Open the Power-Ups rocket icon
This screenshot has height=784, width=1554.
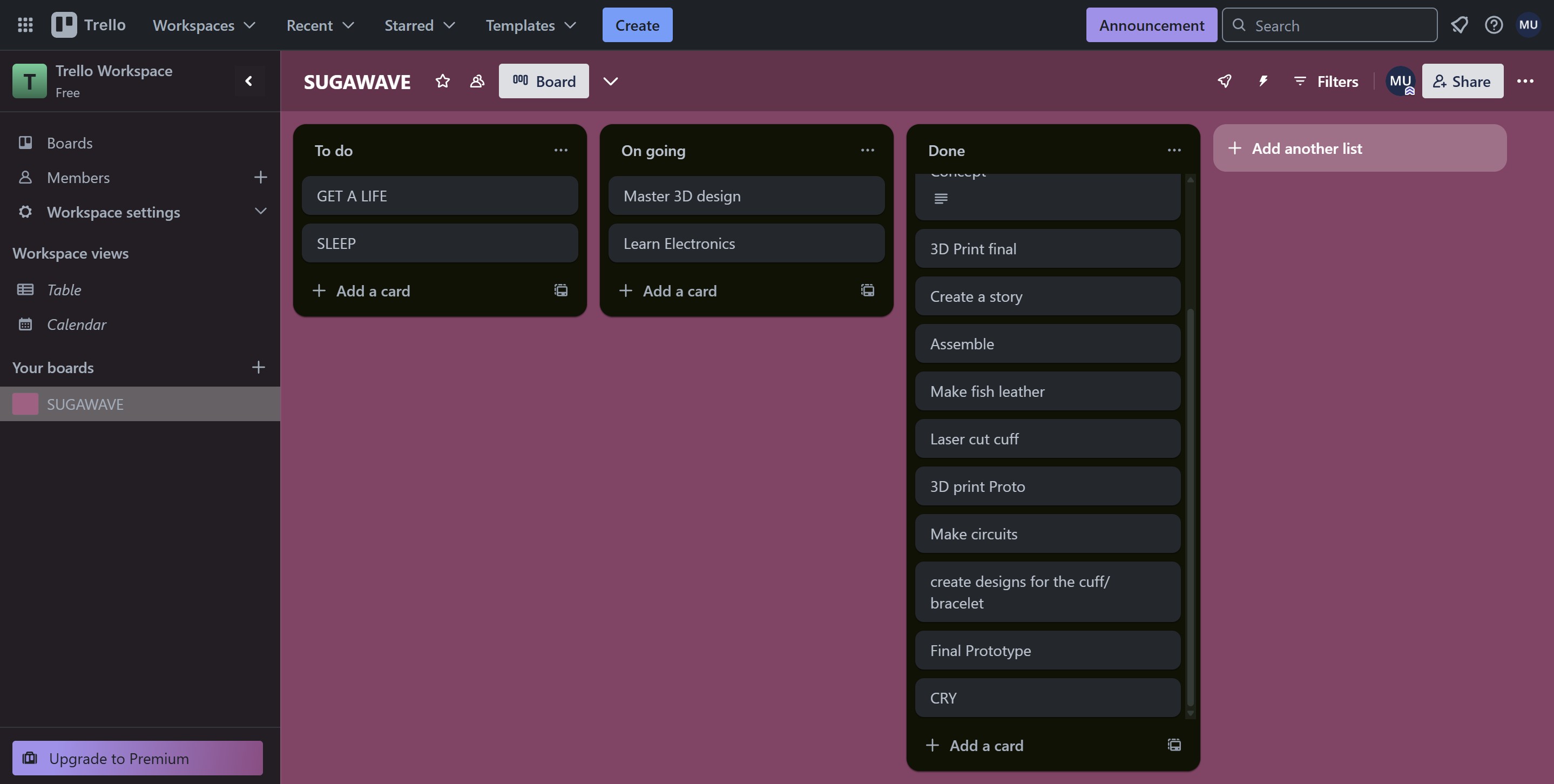[x=1224, y=81]
